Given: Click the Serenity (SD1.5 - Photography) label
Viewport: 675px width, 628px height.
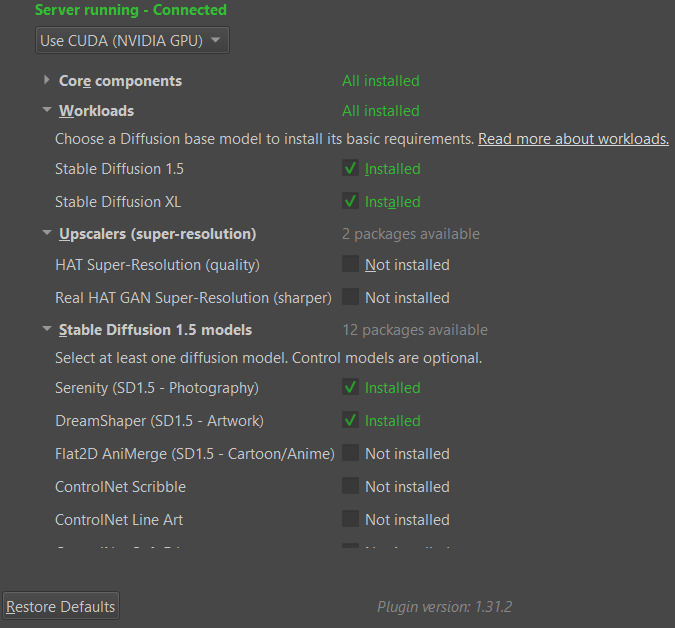Looking at the screenshot, I should 157,388.
